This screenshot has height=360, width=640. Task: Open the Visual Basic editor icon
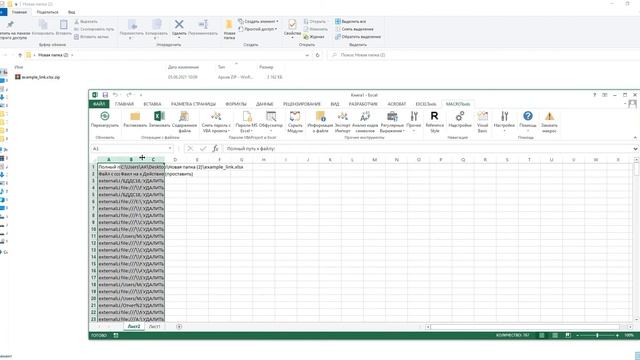482,116
